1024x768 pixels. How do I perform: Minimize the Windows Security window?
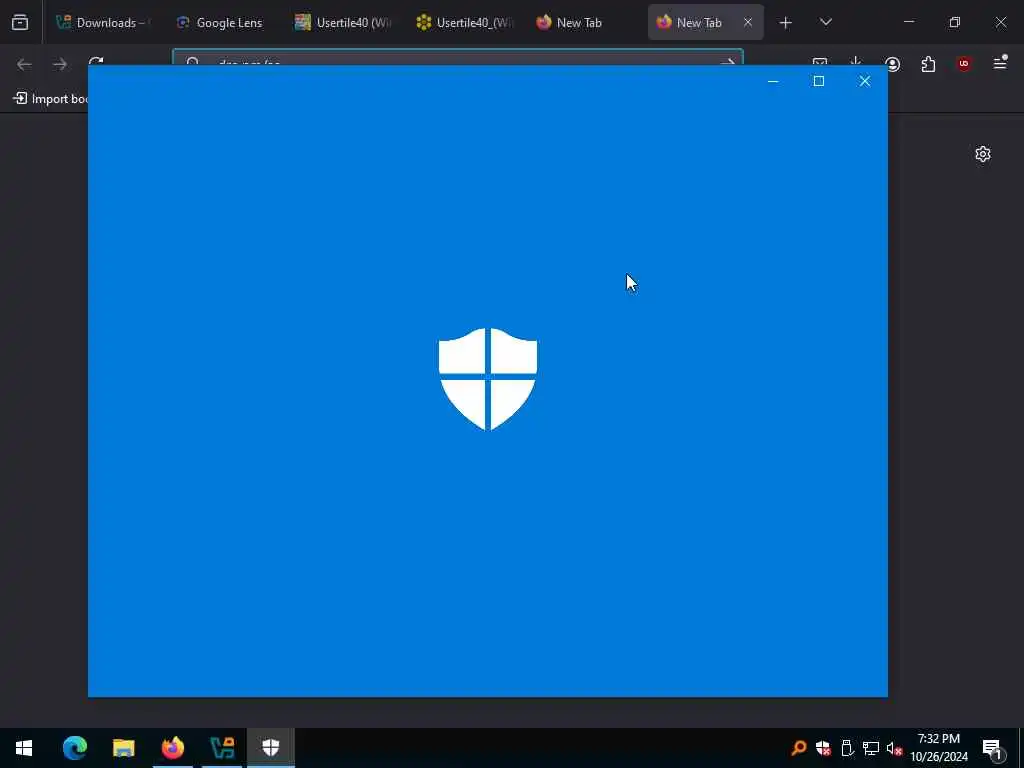coord(773,81)
